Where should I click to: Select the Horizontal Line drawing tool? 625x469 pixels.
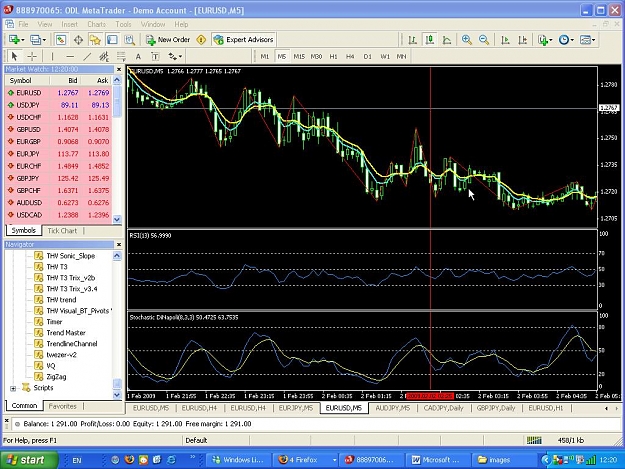coord(70,56)
